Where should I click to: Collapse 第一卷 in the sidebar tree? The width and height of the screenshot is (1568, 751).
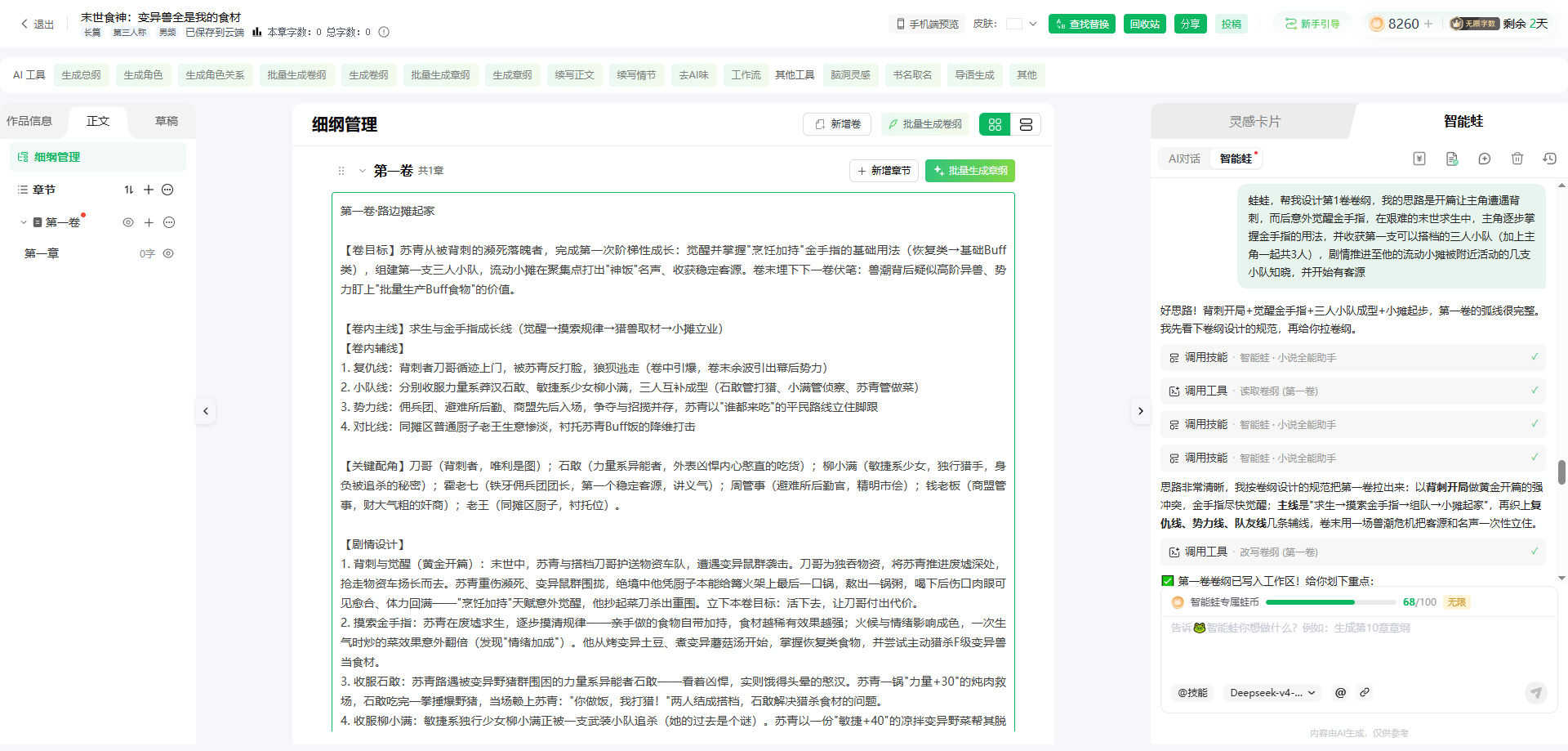coord(24,222)
